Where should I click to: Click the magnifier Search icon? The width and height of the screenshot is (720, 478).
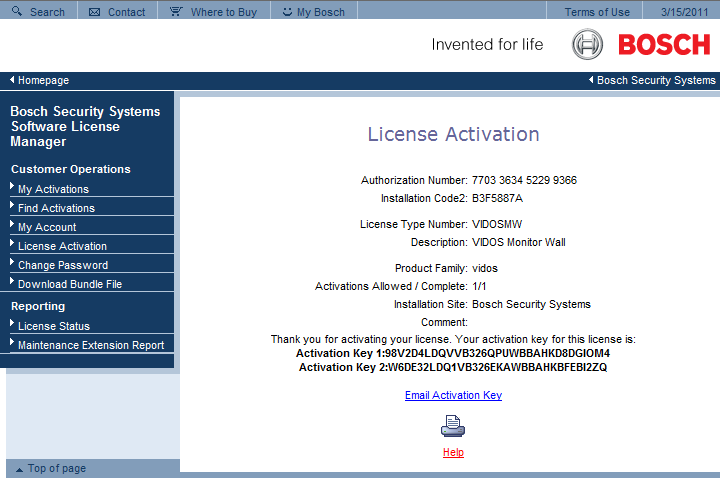click(17, 11)
